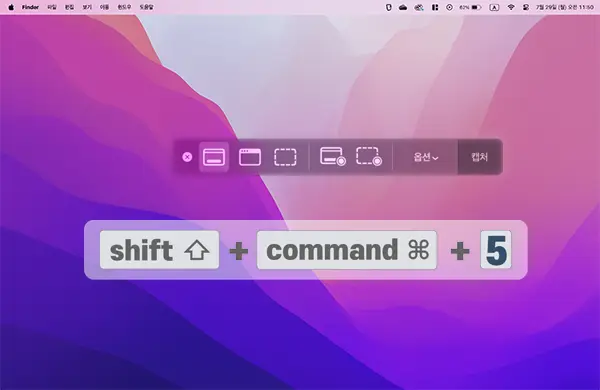Open the 도움말 (Help) menu
600x390 pixels.
[146, 7]
